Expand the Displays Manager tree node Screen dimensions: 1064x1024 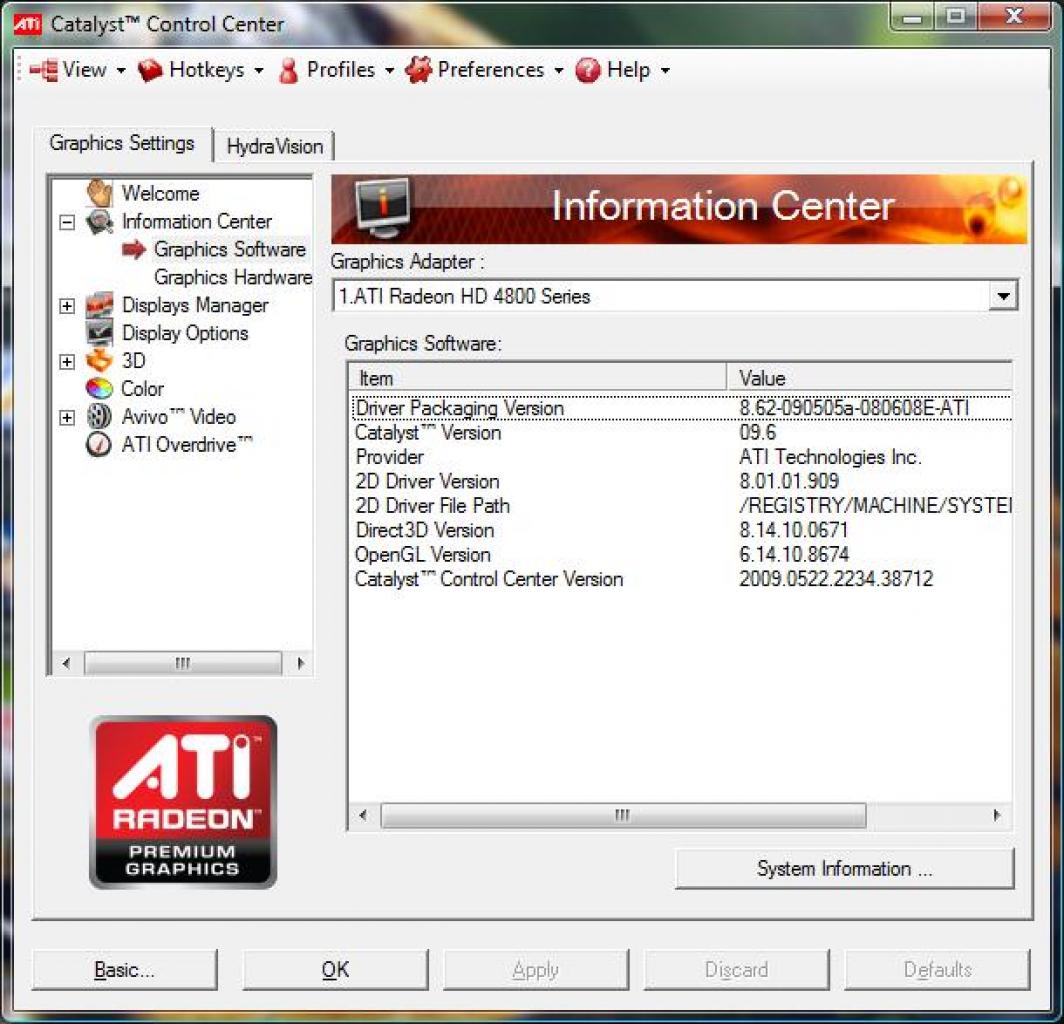(66, 306)
